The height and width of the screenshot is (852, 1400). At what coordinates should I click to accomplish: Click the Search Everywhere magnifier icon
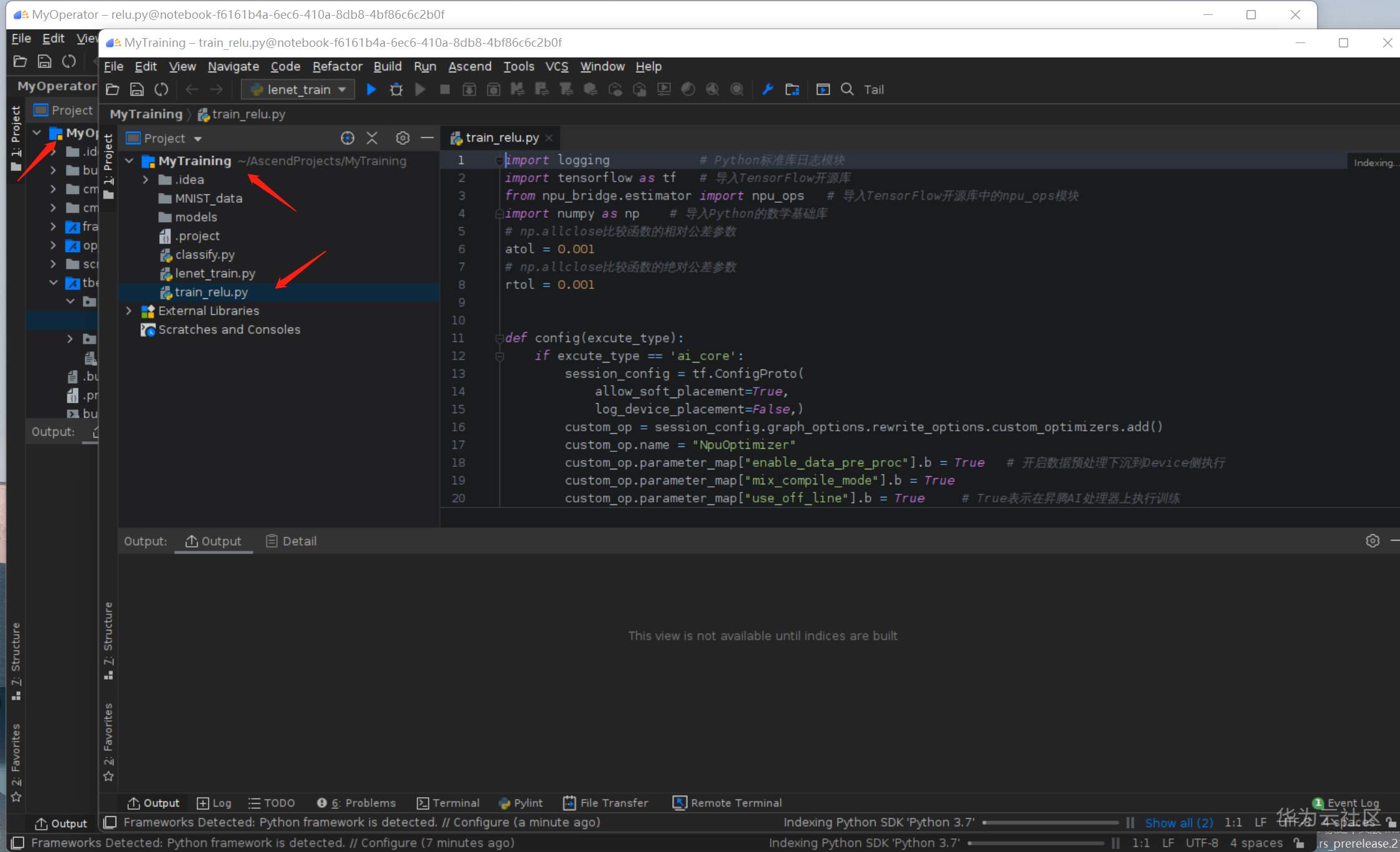847,89
